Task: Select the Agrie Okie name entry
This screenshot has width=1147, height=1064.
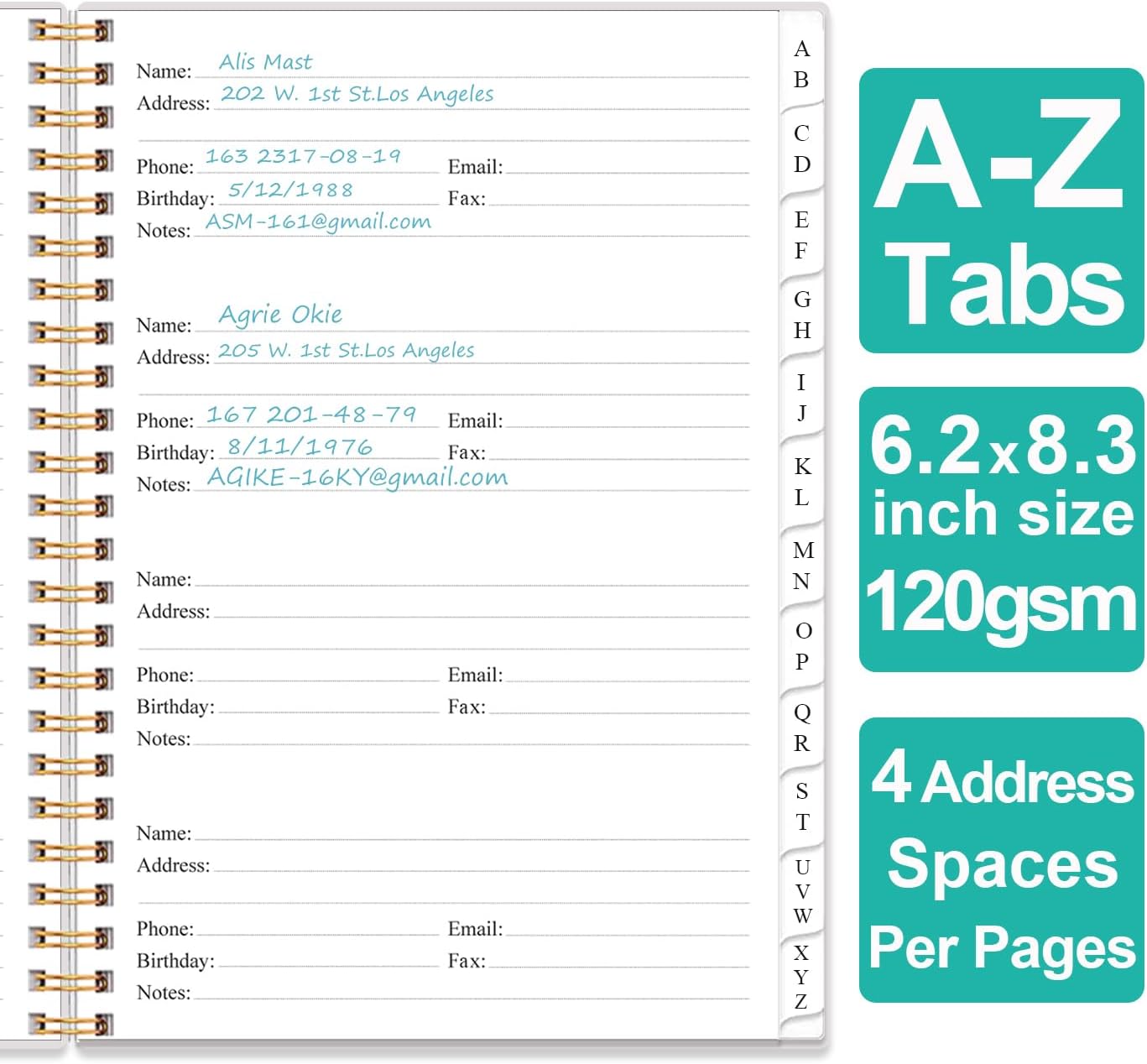Action: point(280,314)
